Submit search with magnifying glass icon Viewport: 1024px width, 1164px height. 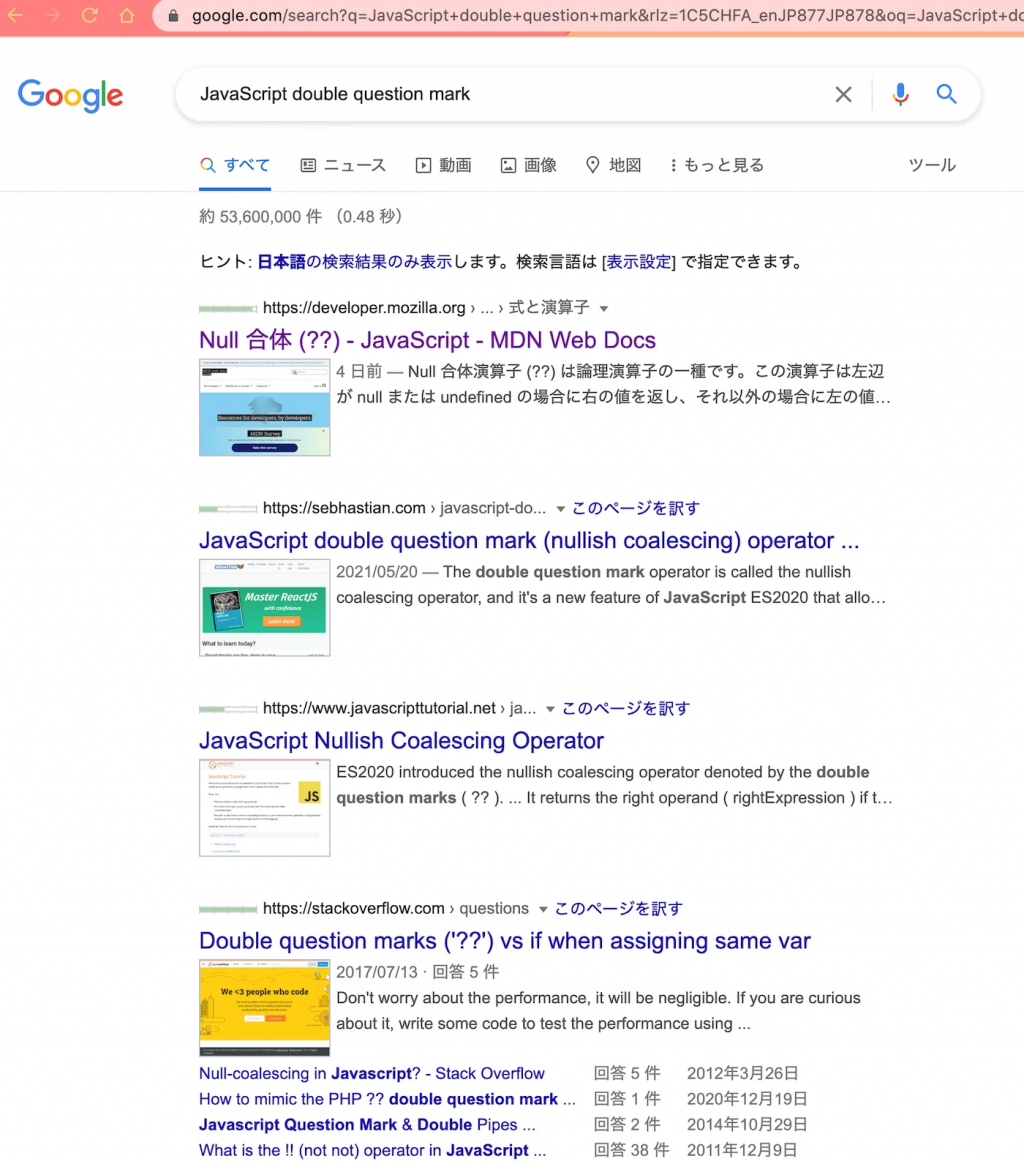(x=946, y=94)
